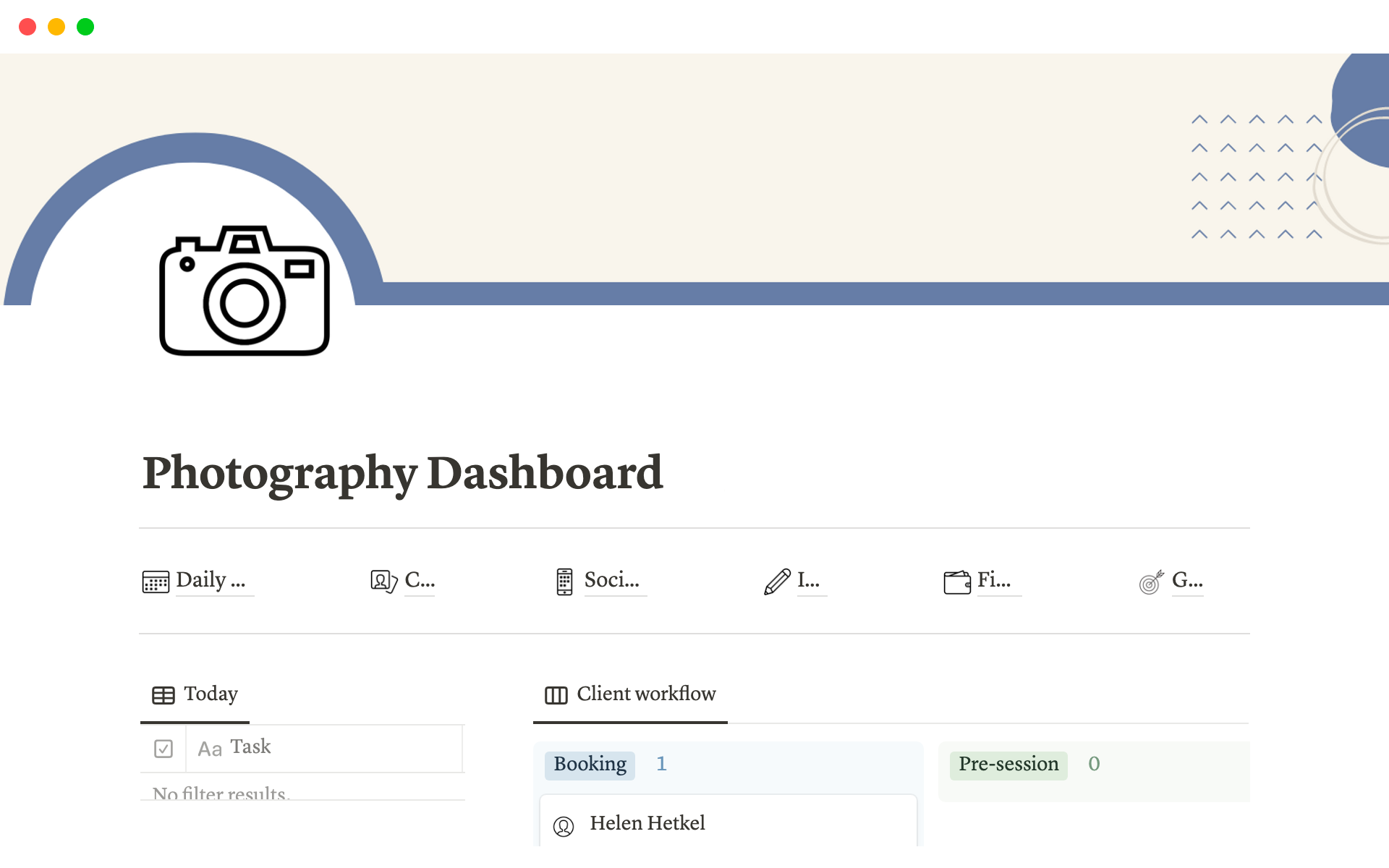The width and height of the screenshot is (1389, 868).
Task: Click the checkbox column header icon
Action: 163,748
